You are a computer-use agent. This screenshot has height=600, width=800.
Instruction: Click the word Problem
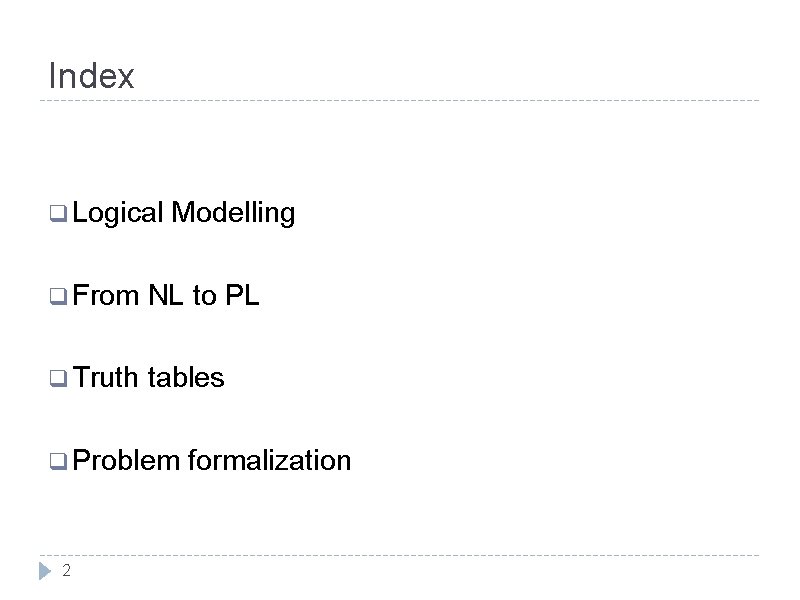point(127,460)
